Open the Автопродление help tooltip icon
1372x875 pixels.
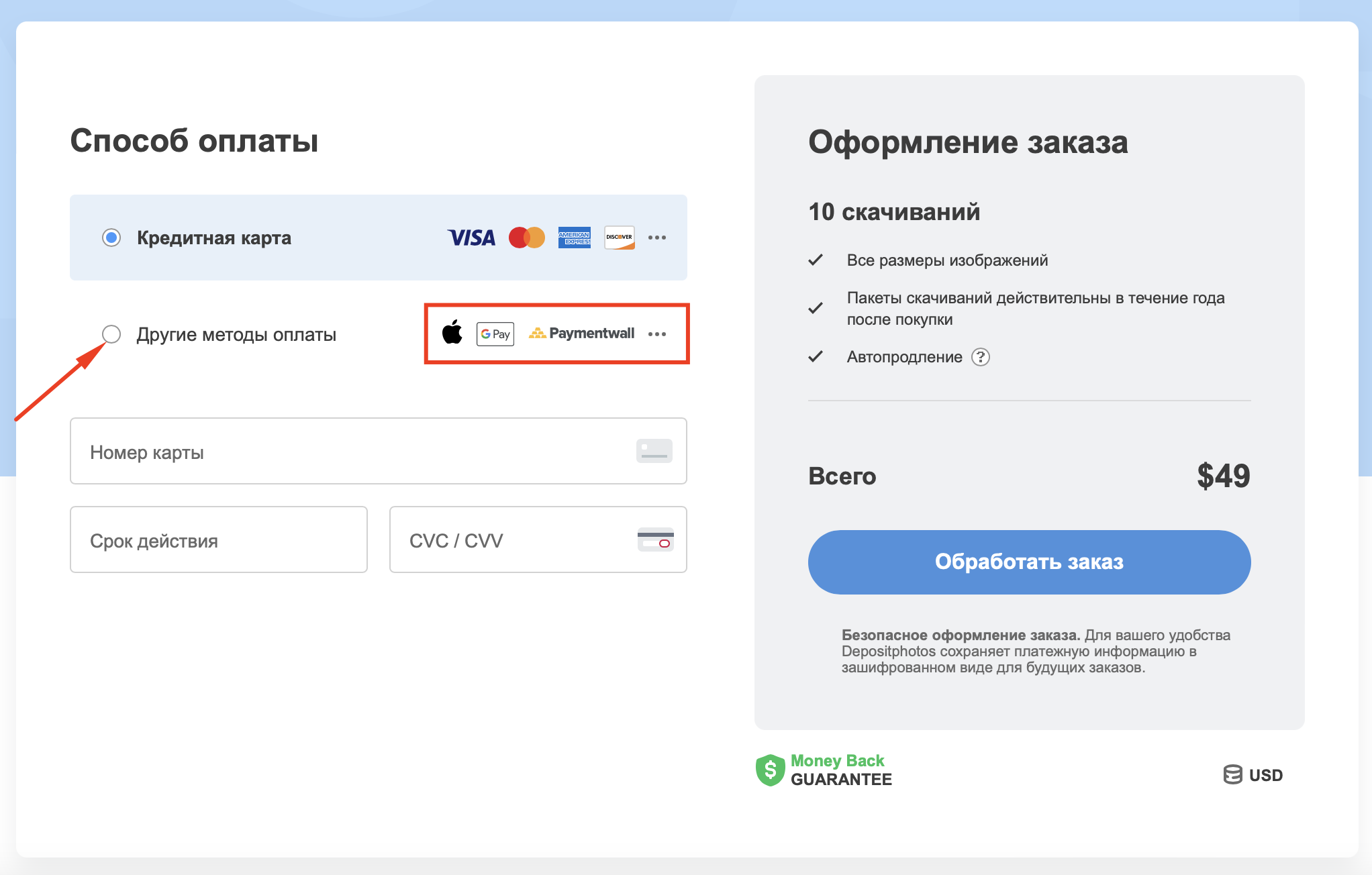pos(981,357)
